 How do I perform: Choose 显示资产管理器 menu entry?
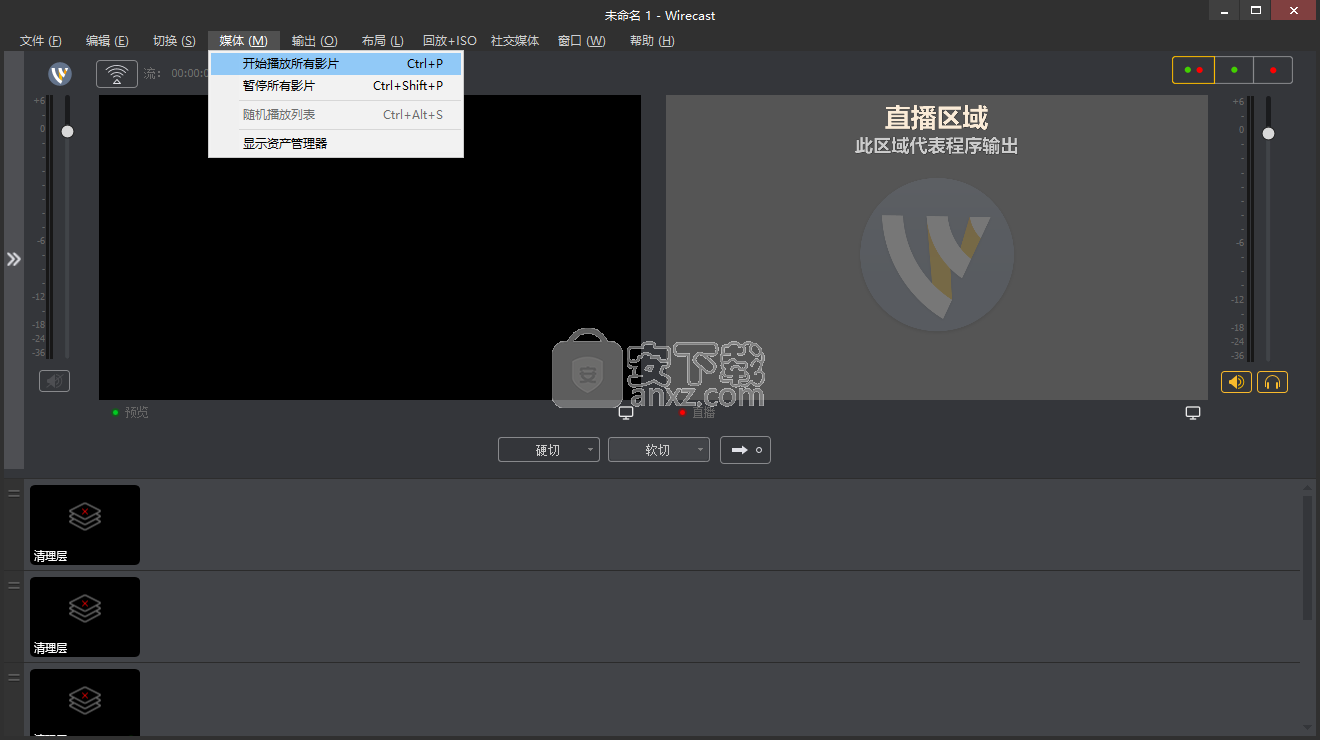coord(336,144)
